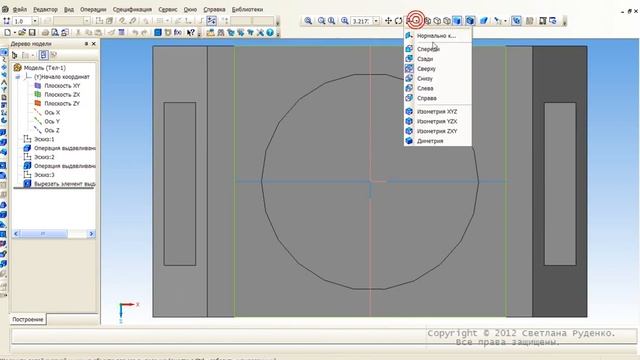Screen dimensions: 640x360
Task: Open the Операции menu
Action: pos(93,9)
